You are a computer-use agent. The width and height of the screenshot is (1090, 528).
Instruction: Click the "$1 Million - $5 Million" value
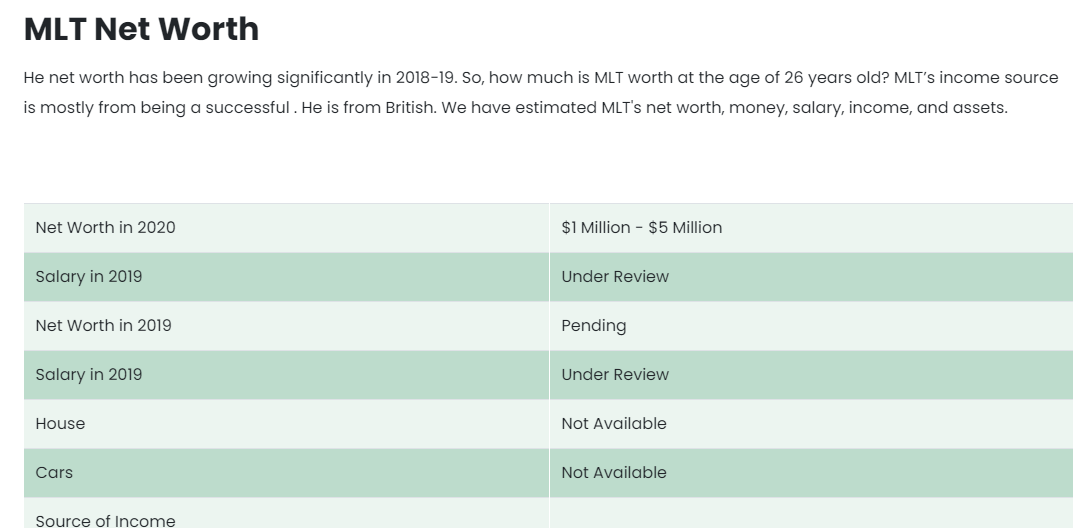coord(641,228)
